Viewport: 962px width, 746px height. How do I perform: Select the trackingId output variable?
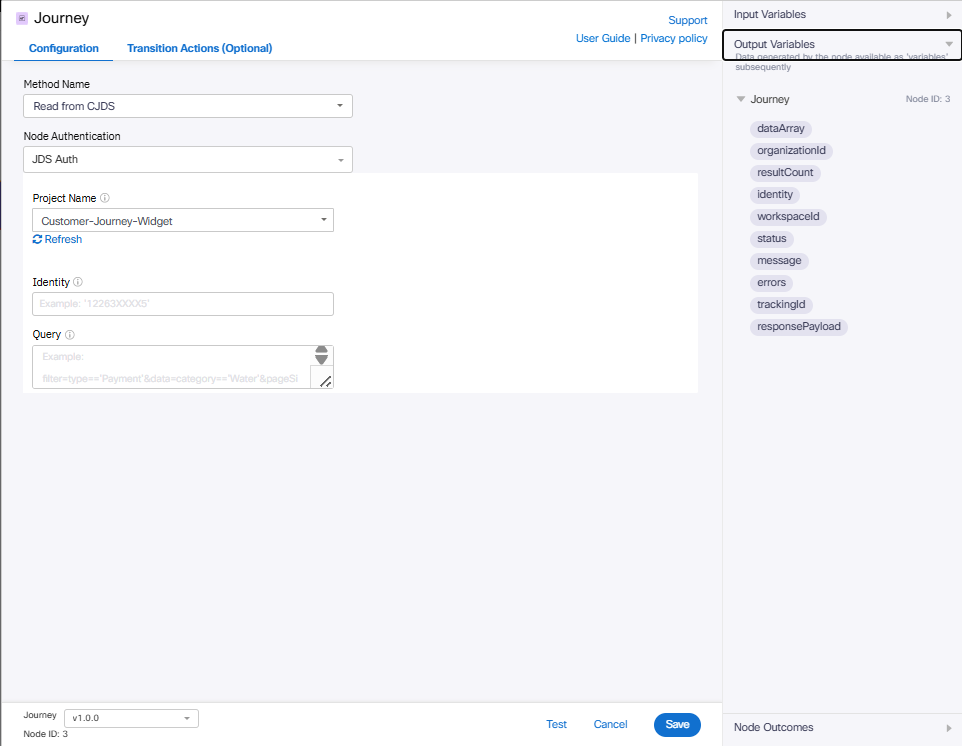tap(781, 305)
